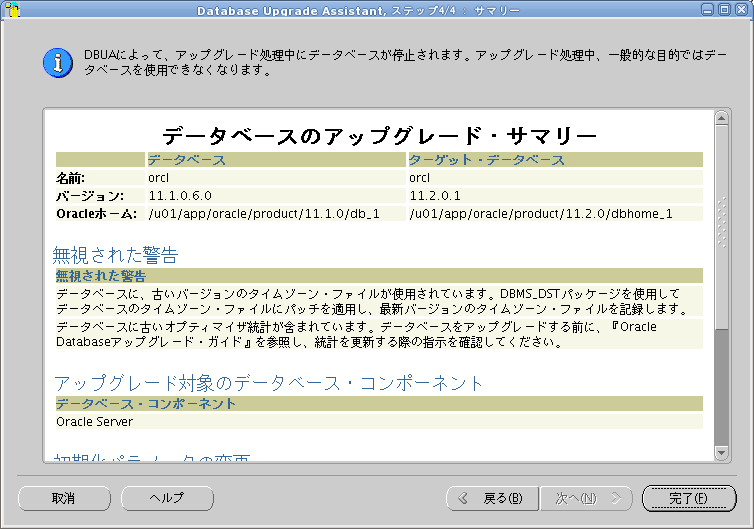Select the source version 11.1.0.6.0

point(180,196)
